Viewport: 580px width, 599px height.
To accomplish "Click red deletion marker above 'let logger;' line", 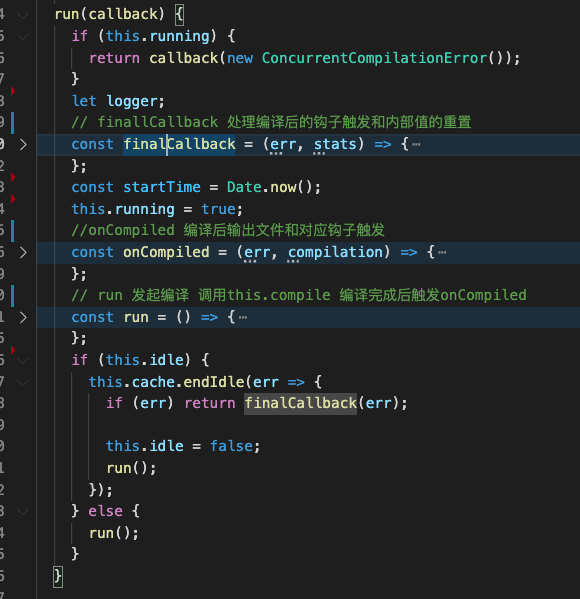I will [13, 91].
